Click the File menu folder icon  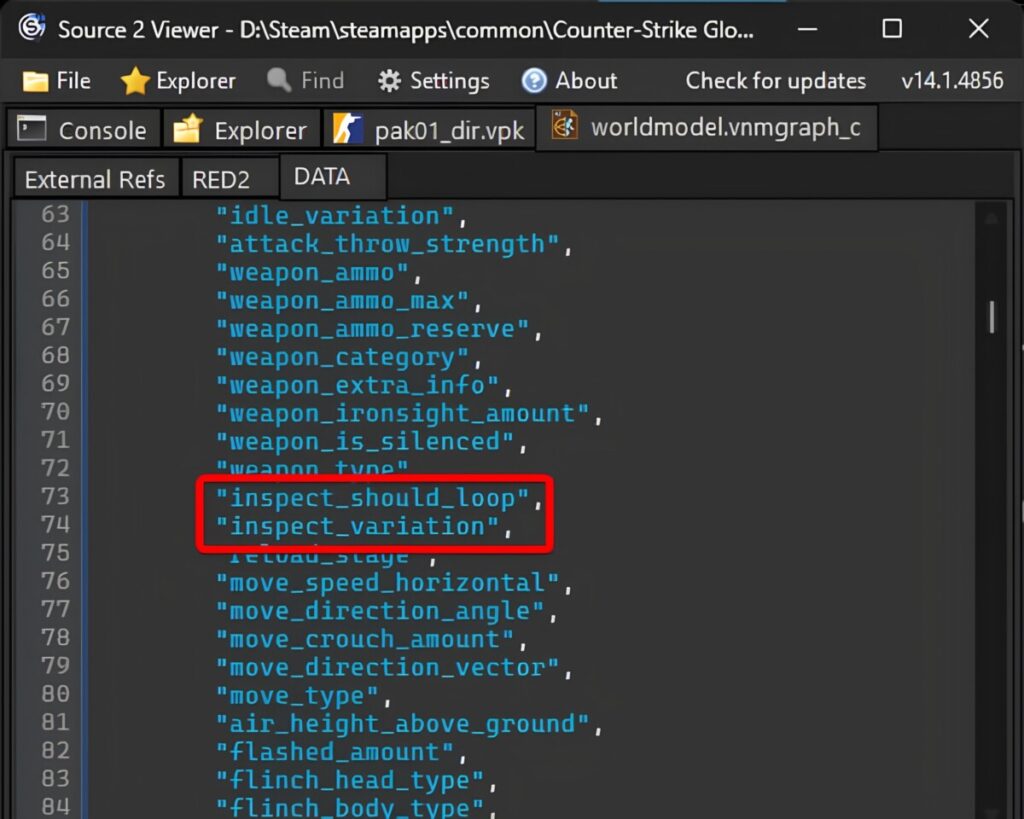(x=35, y=81)
